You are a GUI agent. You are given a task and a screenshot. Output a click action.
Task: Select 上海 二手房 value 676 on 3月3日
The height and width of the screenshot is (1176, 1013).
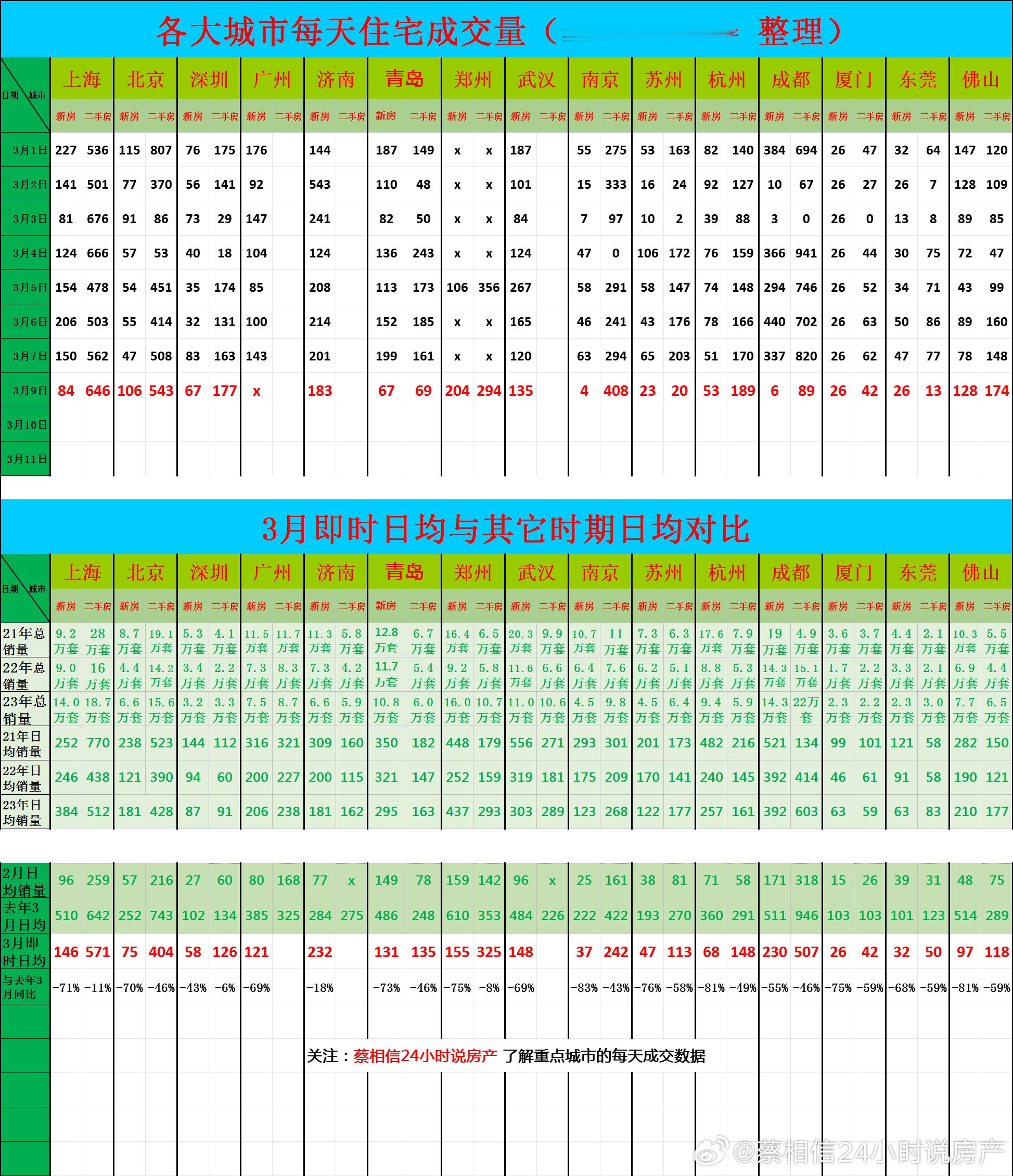point(98,218)
